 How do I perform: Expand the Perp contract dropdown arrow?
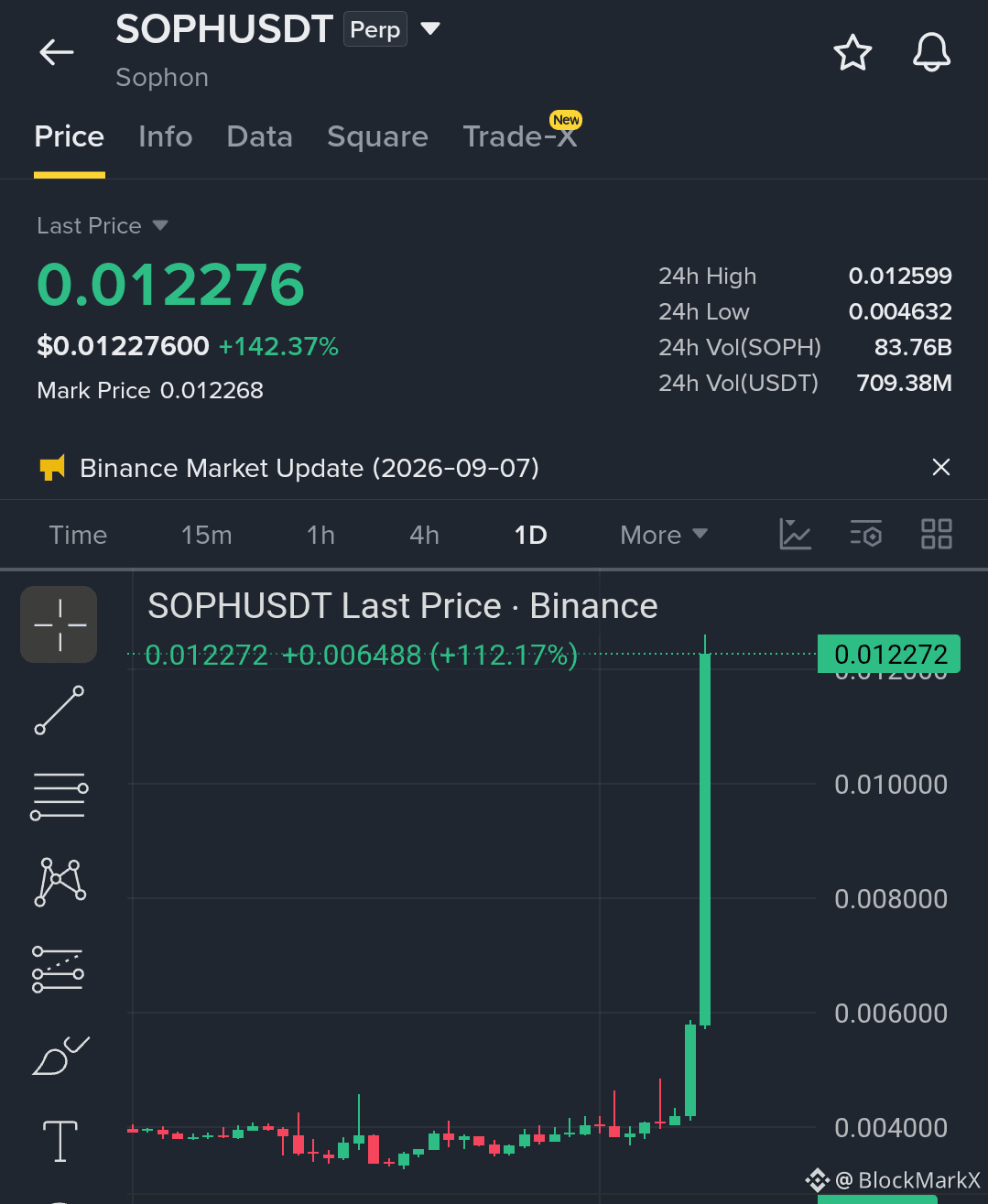[x=430, y=29]
